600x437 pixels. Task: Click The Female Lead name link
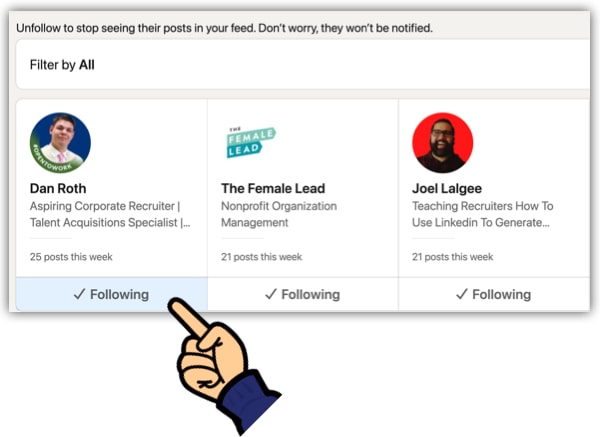tap(273, 188)
